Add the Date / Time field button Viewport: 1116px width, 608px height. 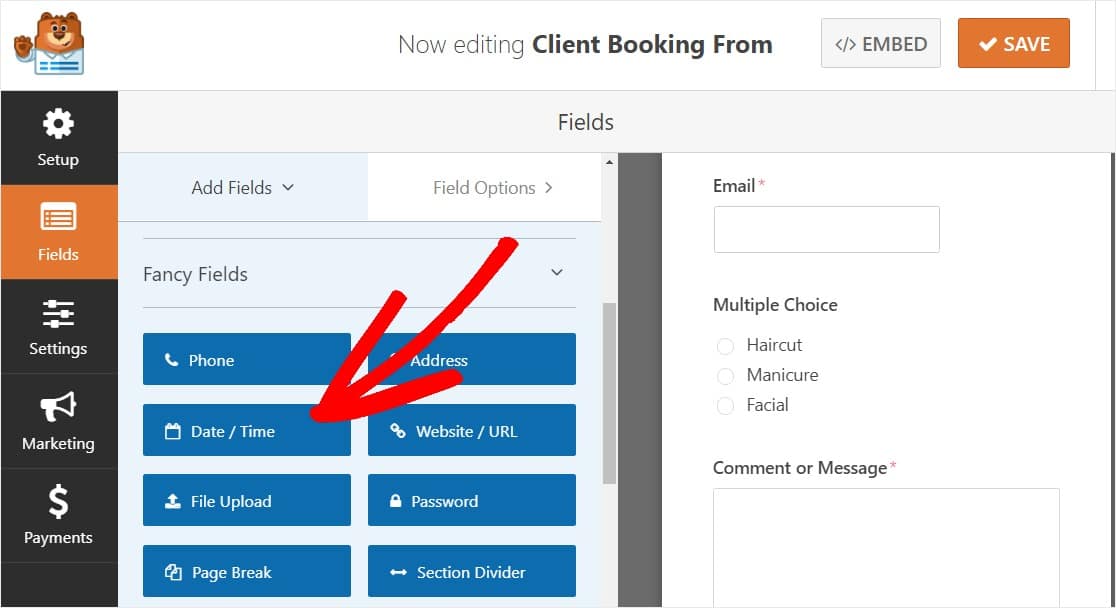point(247,430)
